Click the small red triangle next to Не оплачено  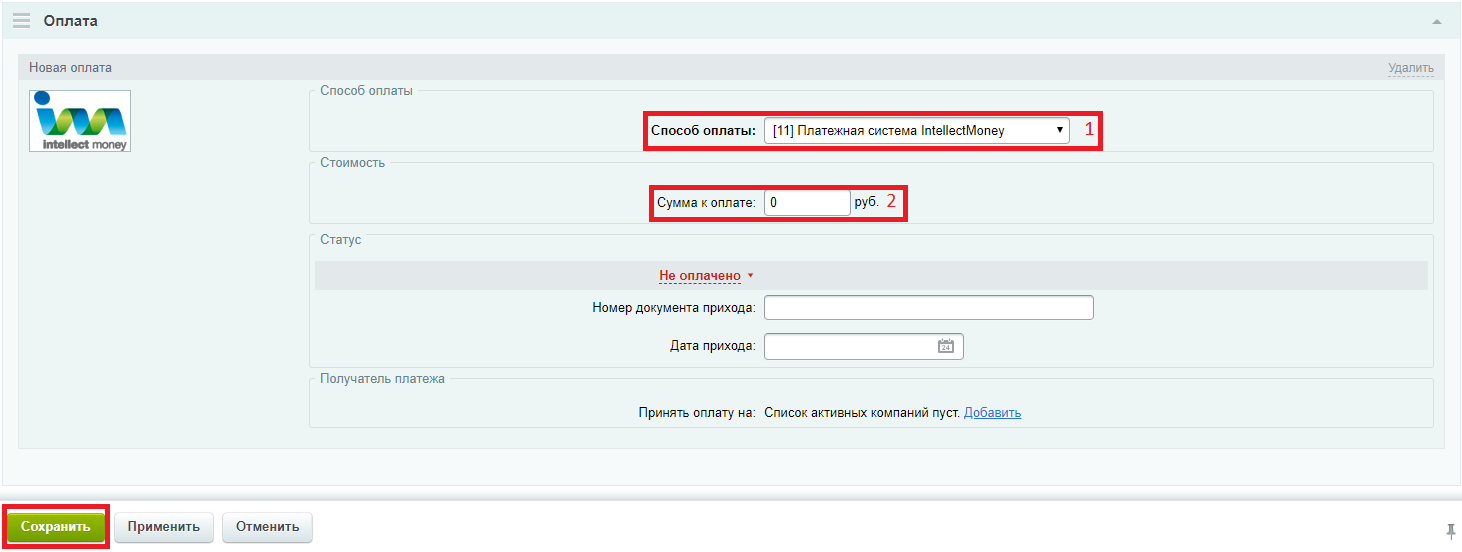pyautogui.click(x=750, y=276)
